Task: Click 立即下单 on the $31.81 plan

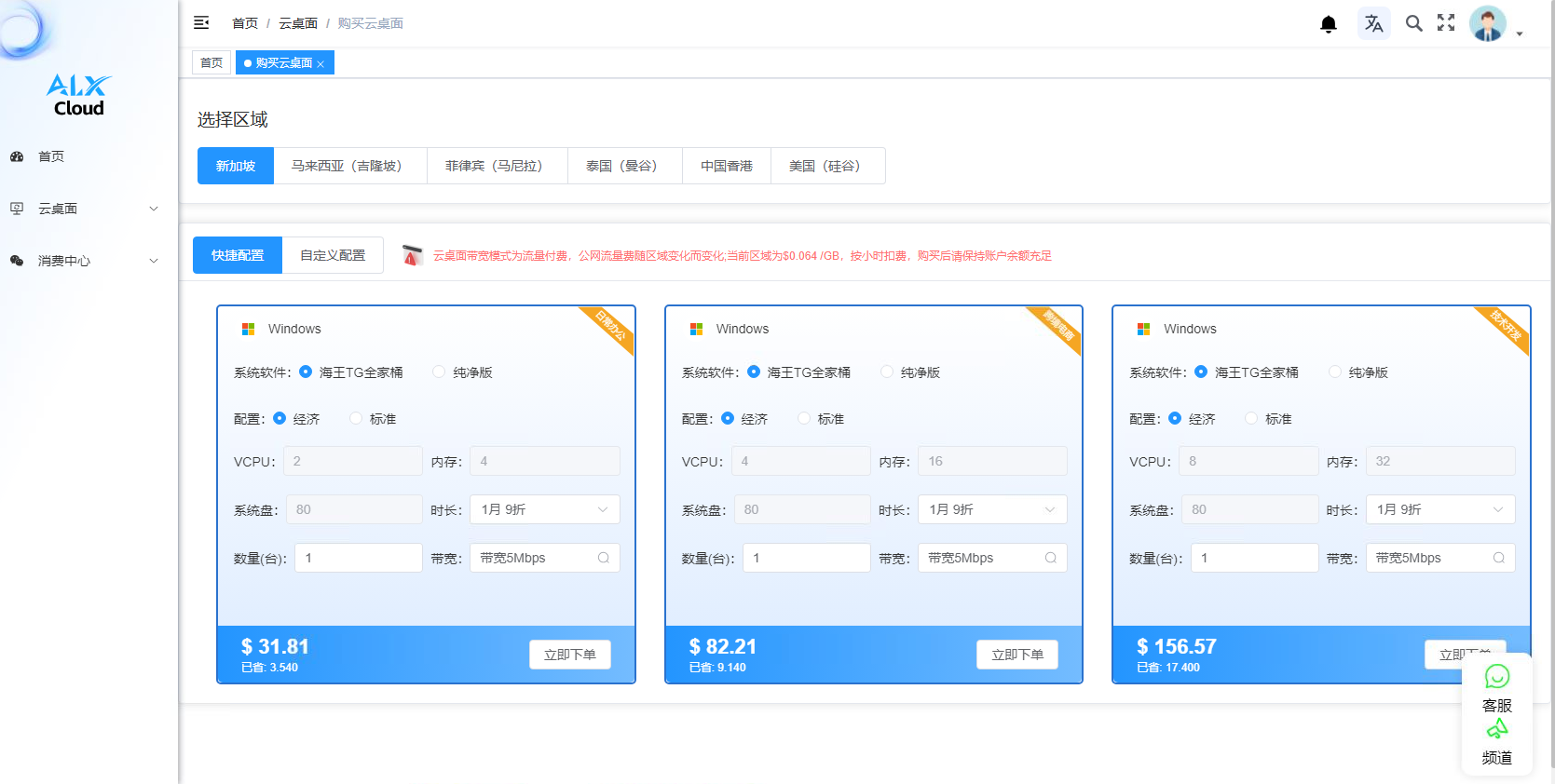Action: [569, 655]
